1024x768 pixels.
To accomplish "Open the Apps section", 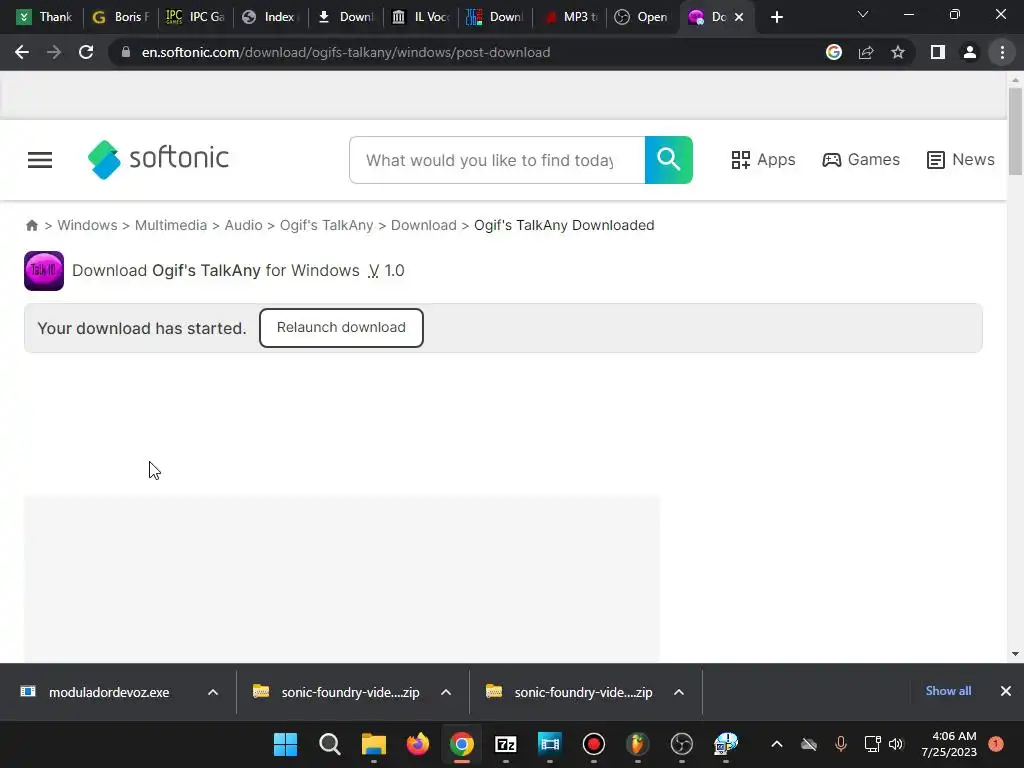I will 763,160.
